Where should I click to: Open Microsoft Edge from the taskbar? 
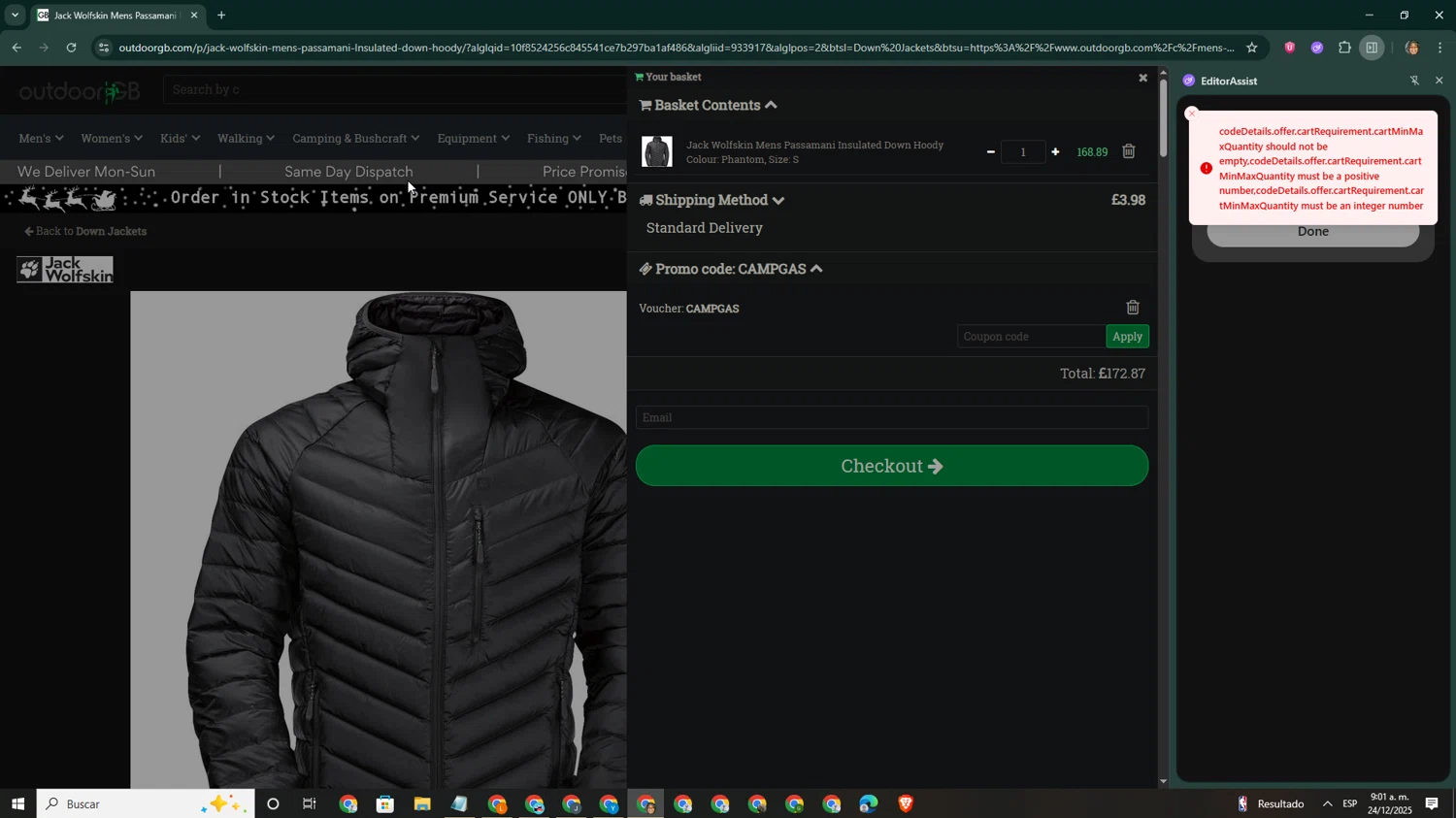[x=868, y=803]
